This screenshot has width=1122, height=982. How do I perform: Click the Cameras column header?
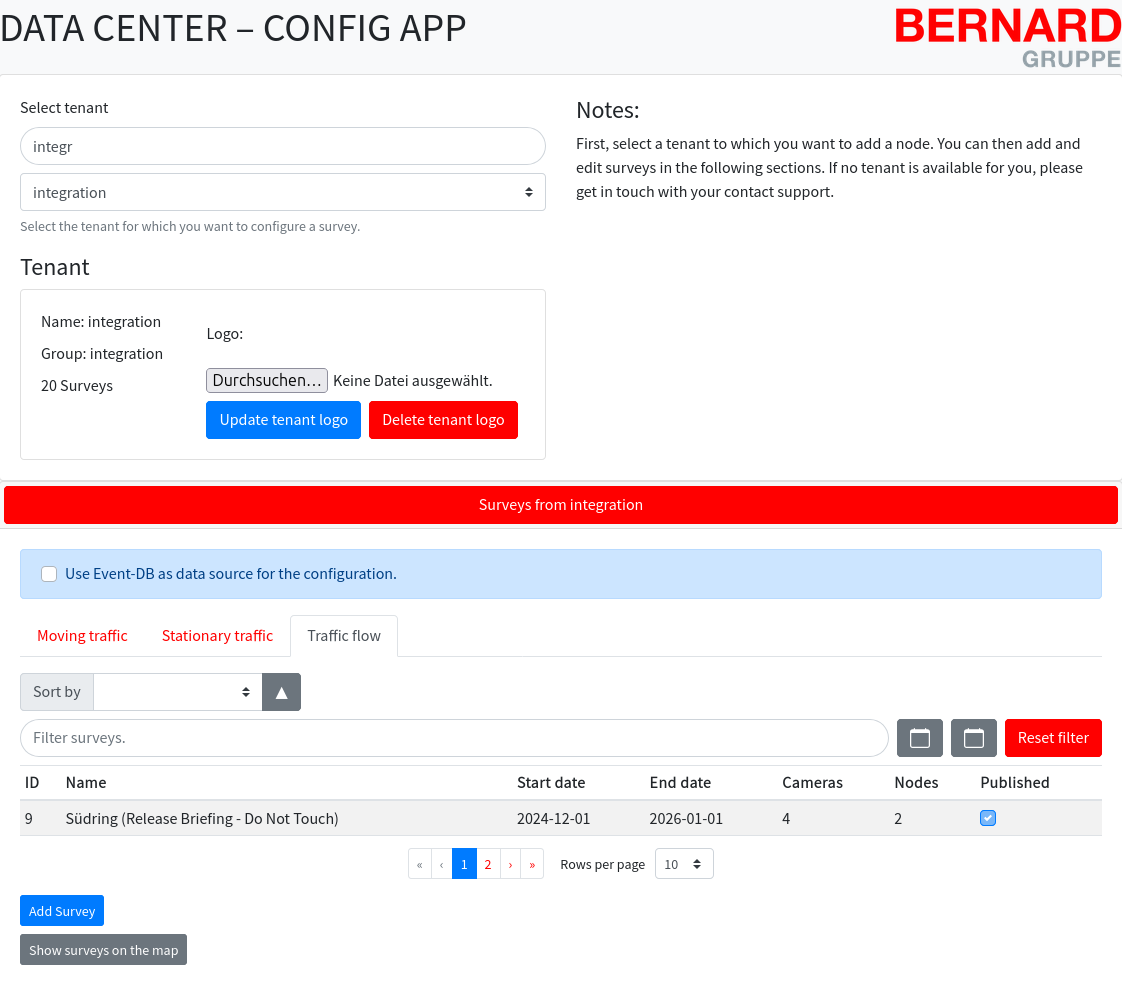click(812, 782)
